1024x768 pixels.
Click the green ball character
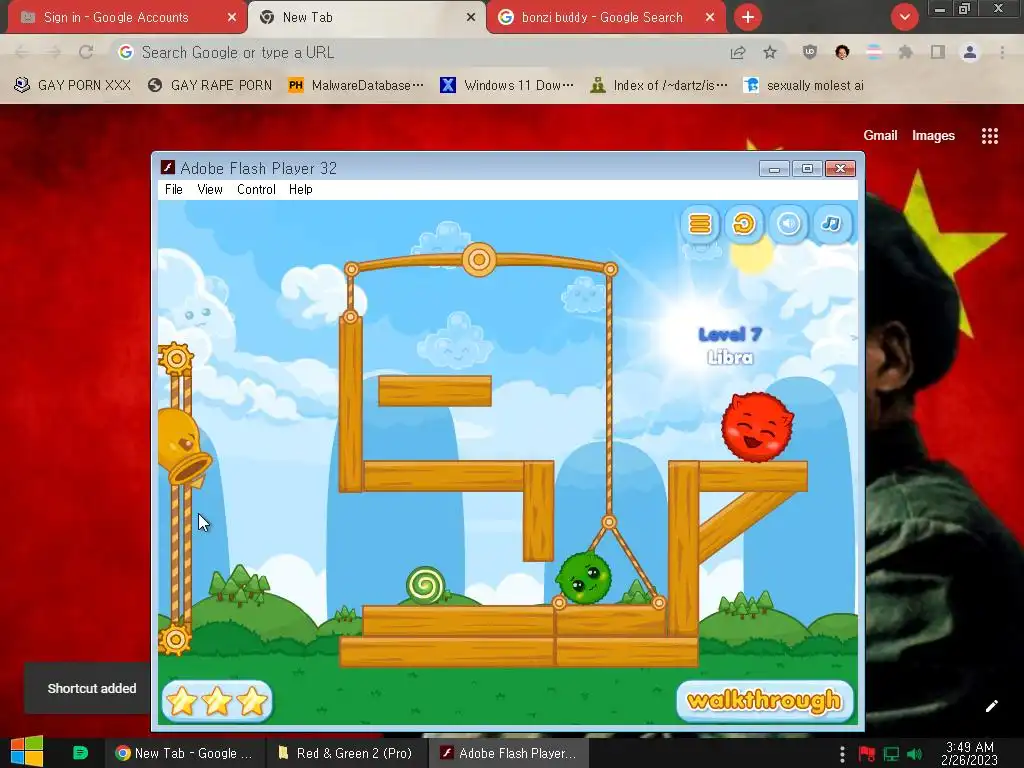[x=584, y=578]
